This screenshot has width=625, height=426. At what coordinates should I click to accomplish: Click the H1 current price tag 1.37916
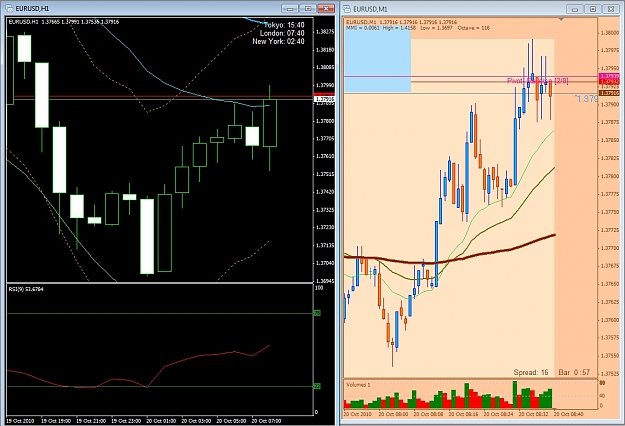tap(324, 98)
